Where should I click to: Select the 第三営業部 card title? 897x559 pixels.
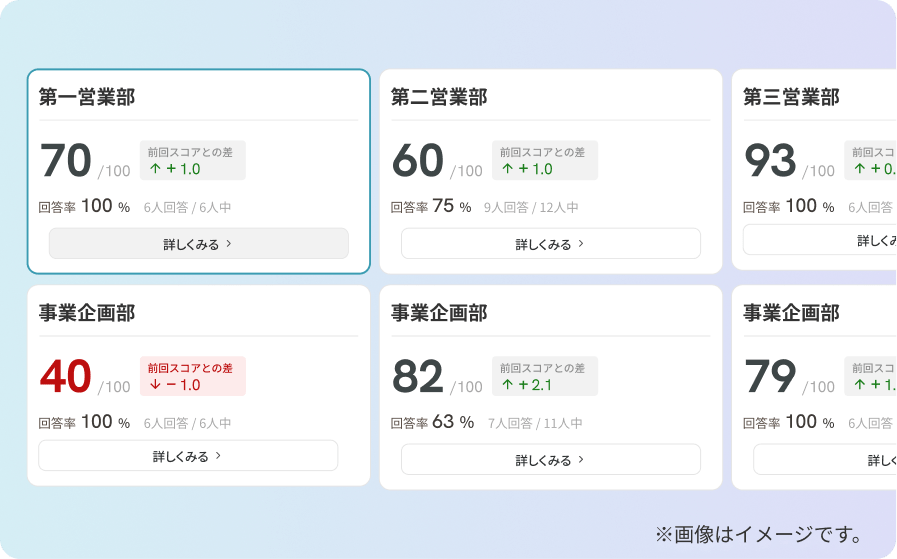[x=791, y=97]
